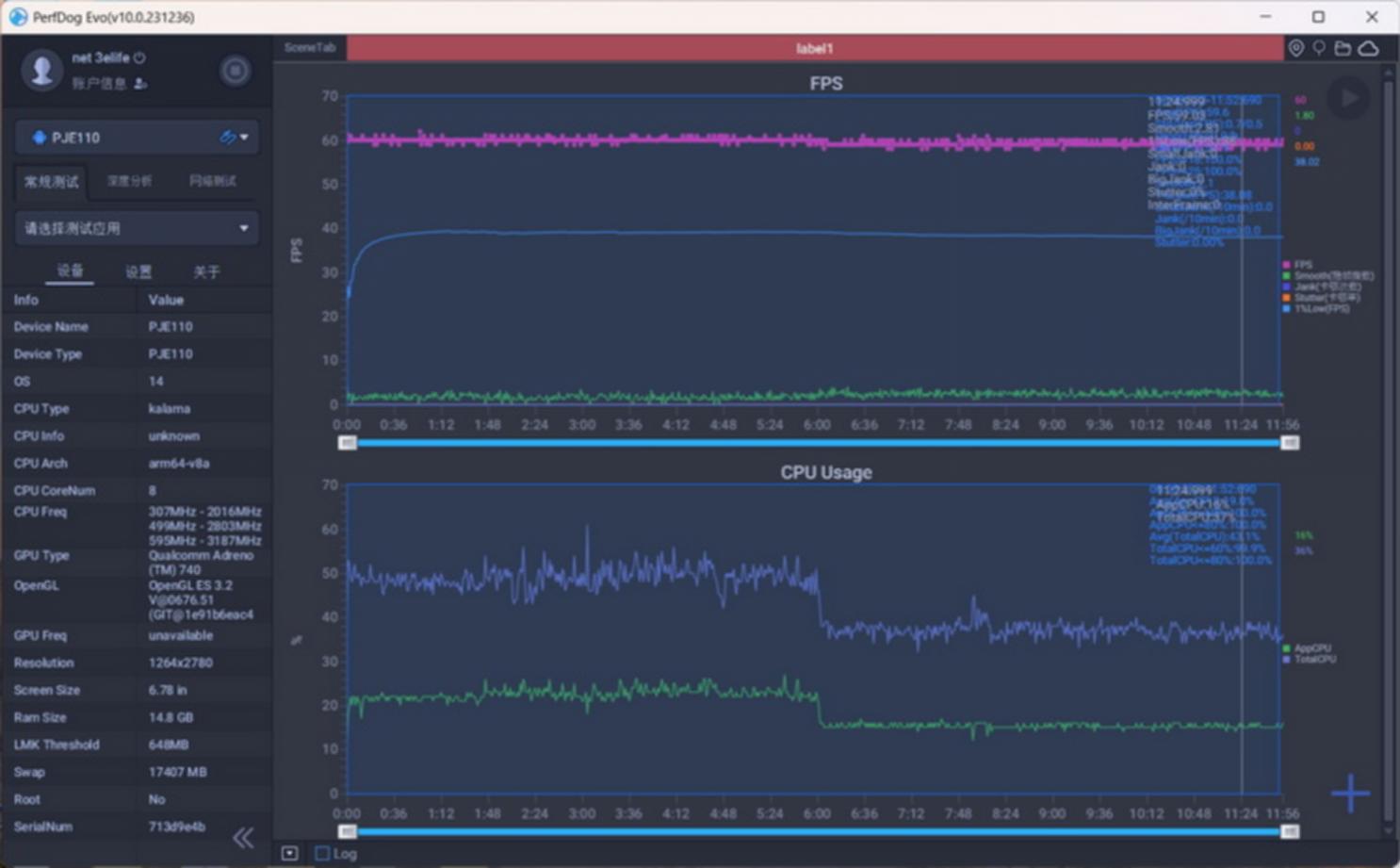Switch to the 网络测试 tab
This screenshot has width=1400, height=868.
click(212, 181)
